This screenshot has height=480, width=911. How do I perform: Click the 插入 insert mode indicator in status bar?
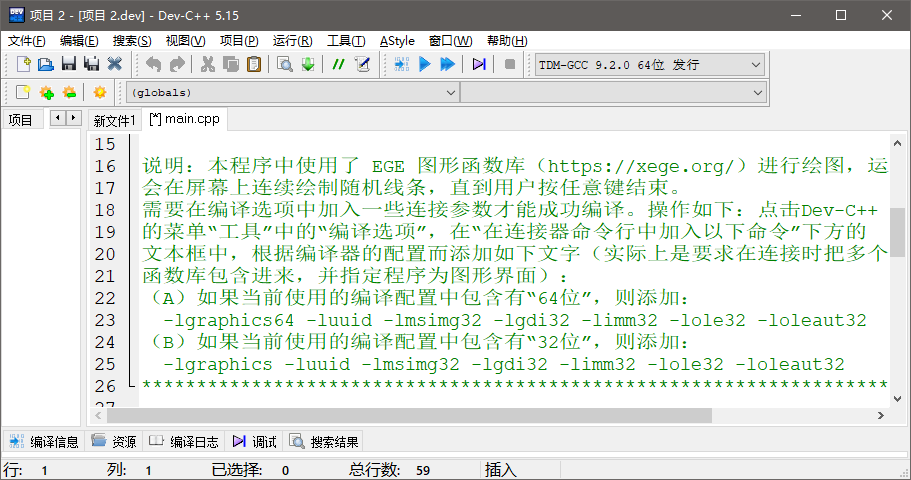coord(500,470)
